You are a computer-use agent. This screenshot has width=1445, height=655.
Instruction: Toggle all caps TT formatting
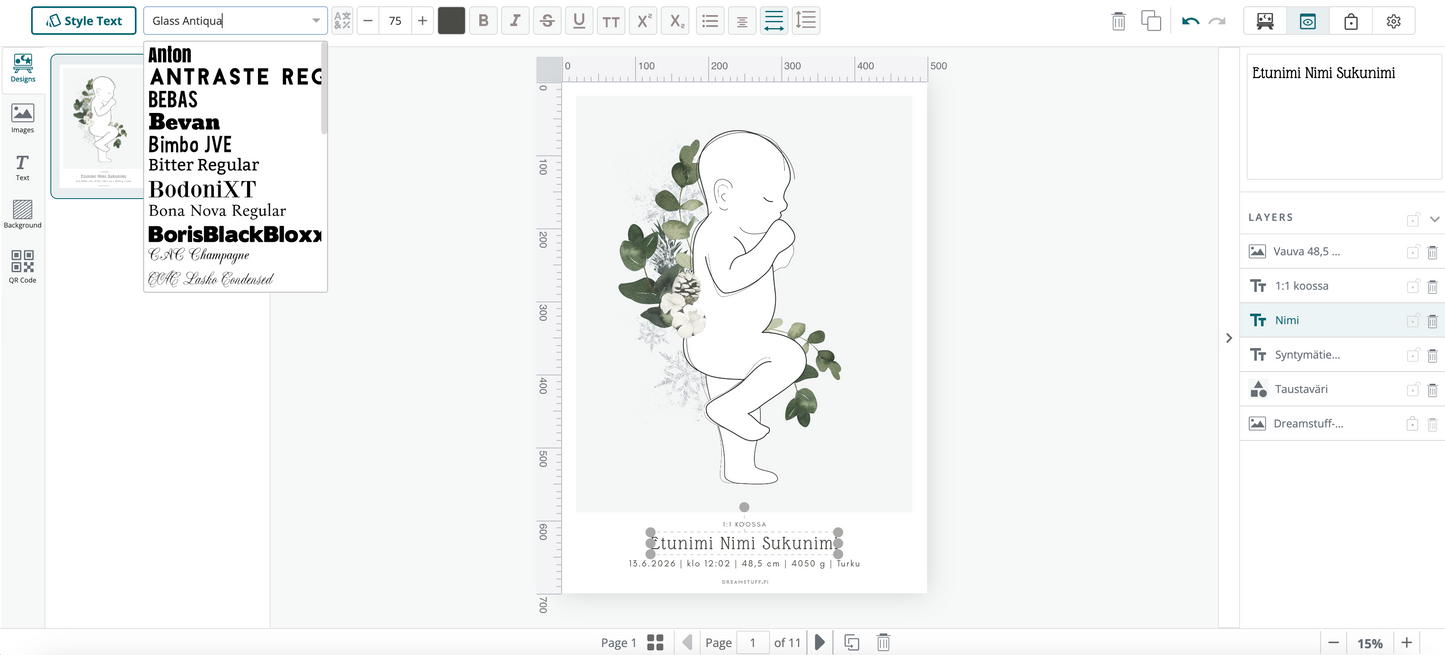coord(611,20)
